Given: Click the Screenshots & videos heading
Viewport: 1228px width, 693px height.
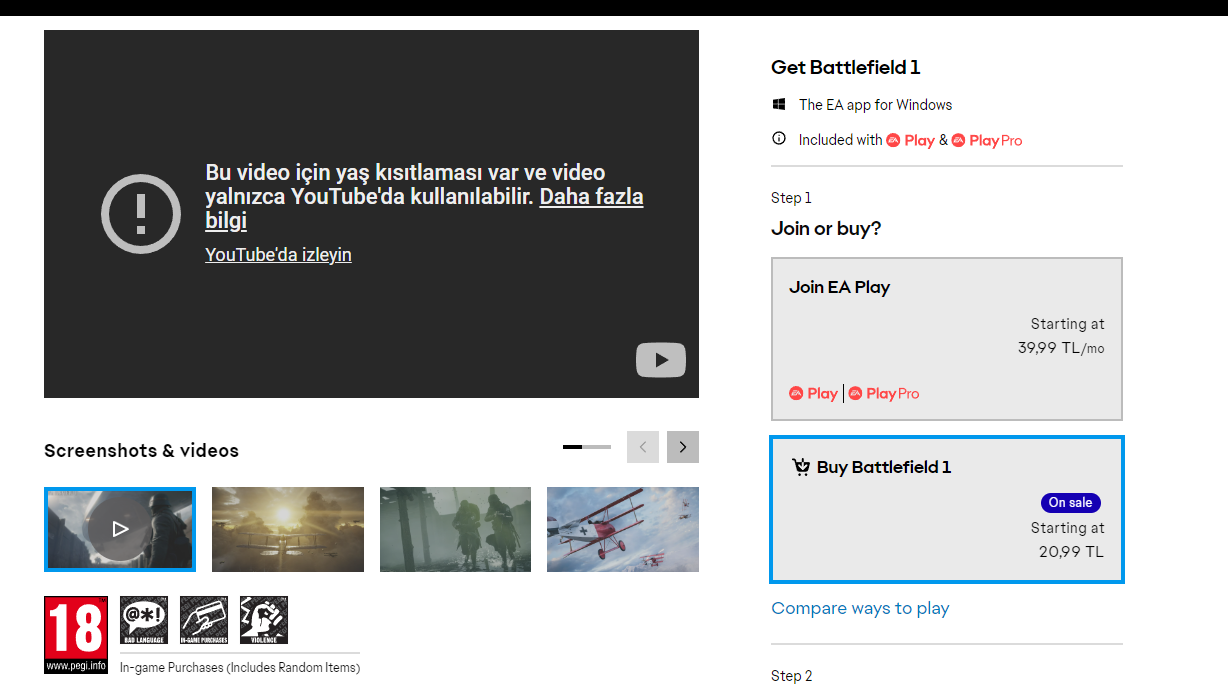Looking at the screenshot, I should coord(141,450).
